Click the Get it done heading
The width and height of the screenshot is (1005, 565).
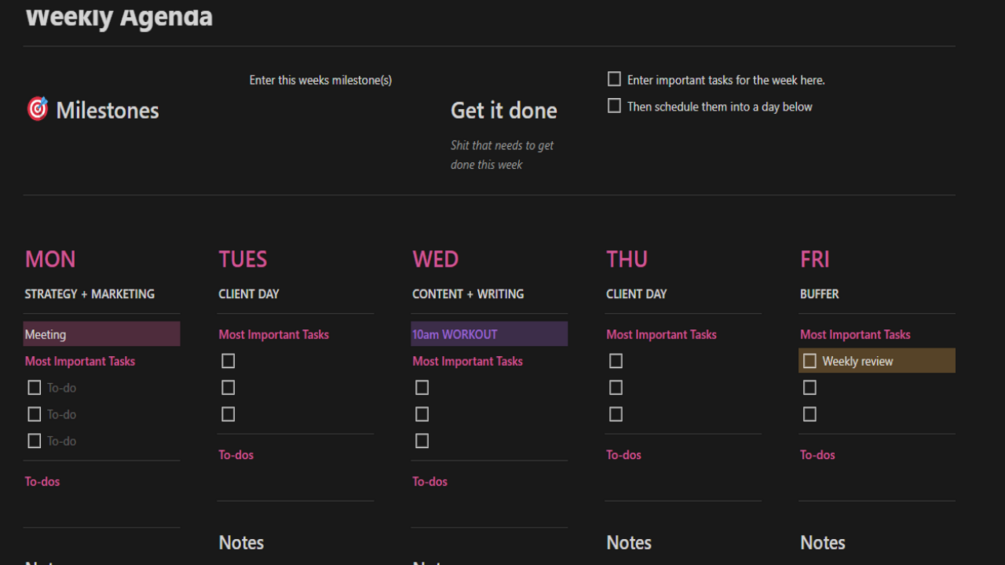tap(503, 110)
